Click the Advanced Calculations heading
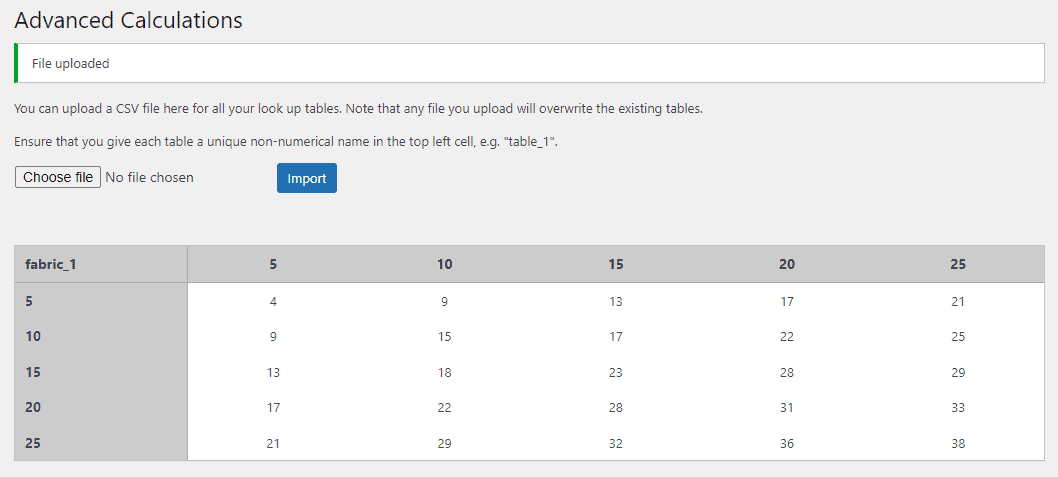This screenshot has height=477, width=1058. point(128,20)
